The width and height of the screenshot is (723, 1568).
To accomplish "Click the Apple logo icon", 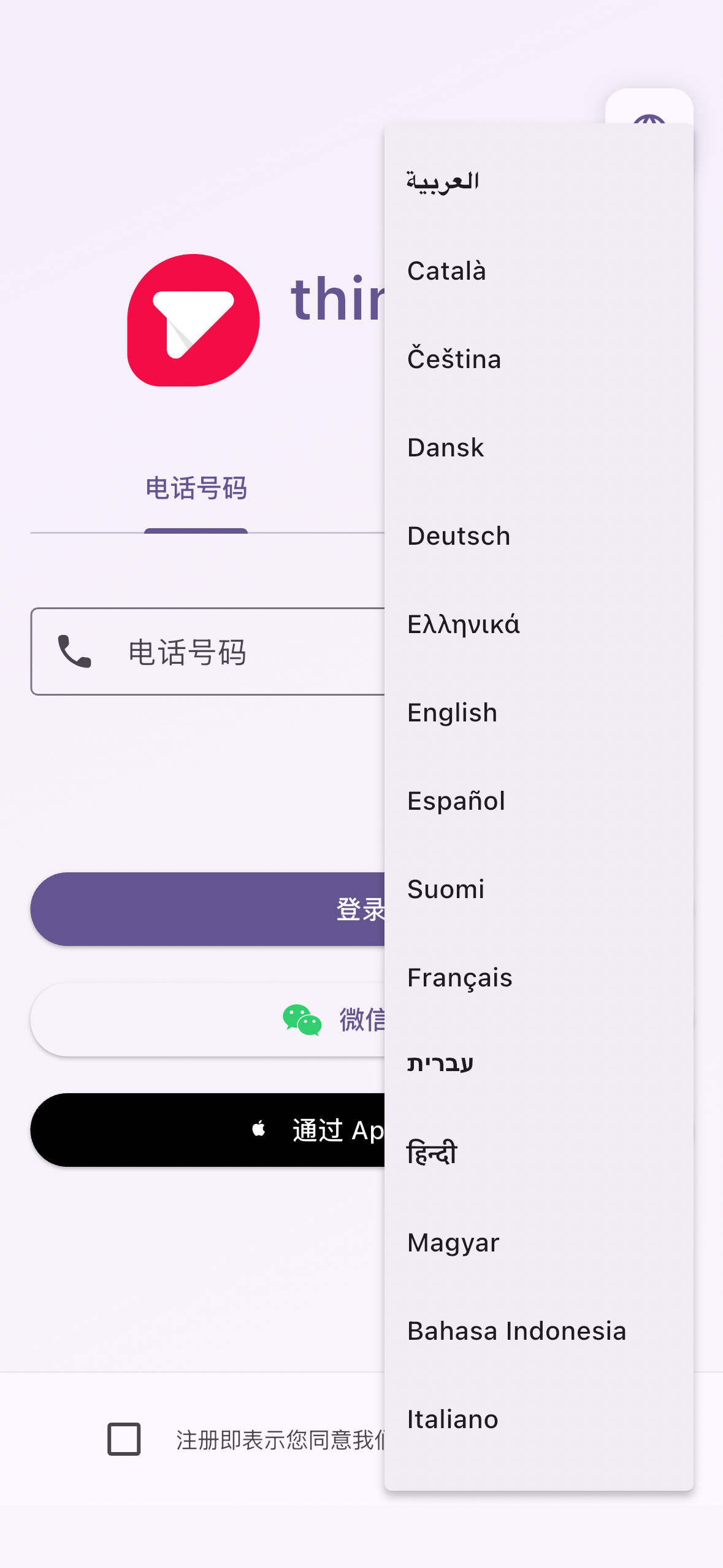I will 259,1129.
